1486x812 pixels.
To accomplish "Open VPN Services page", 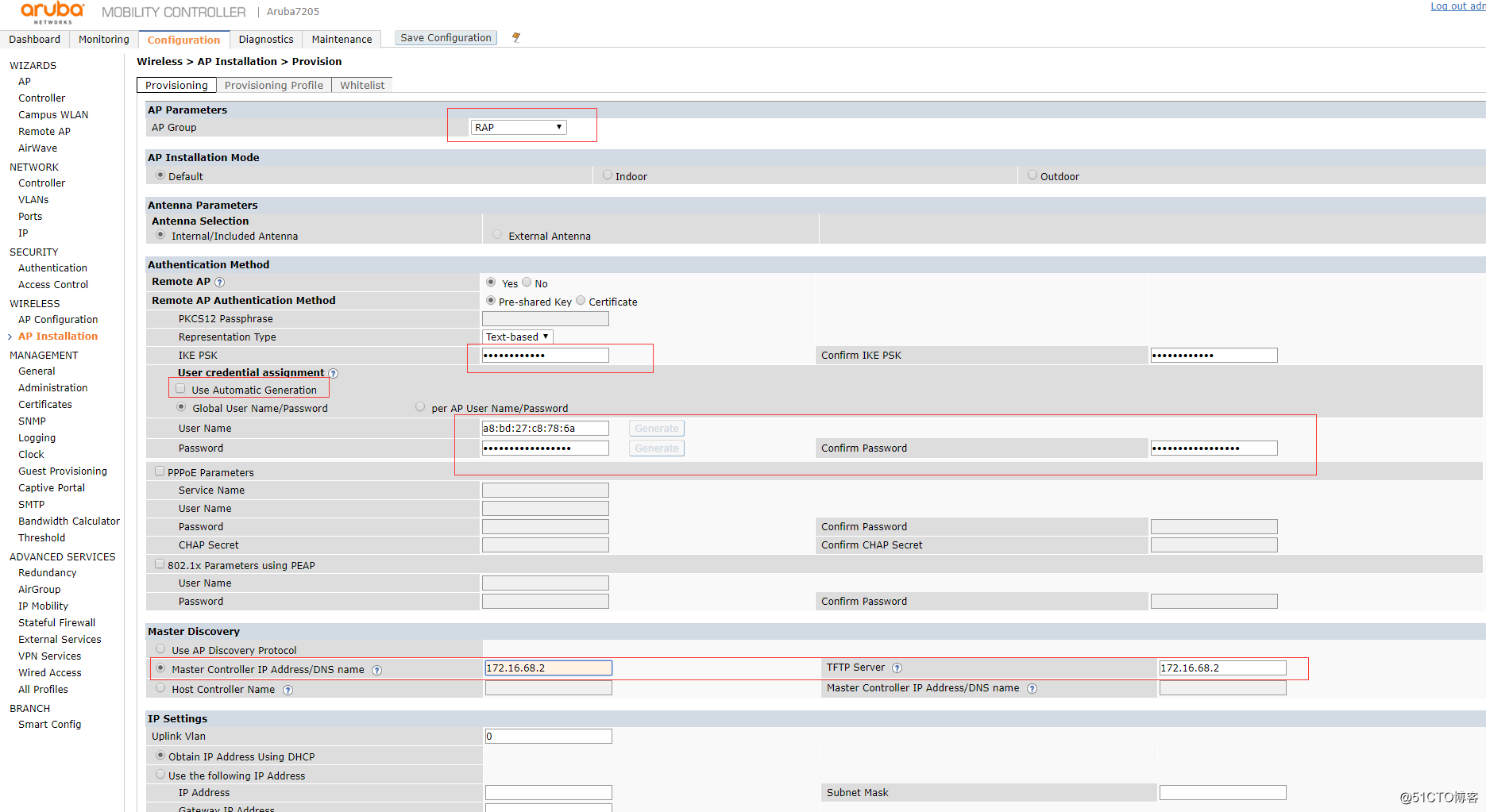I will (49, 656).
